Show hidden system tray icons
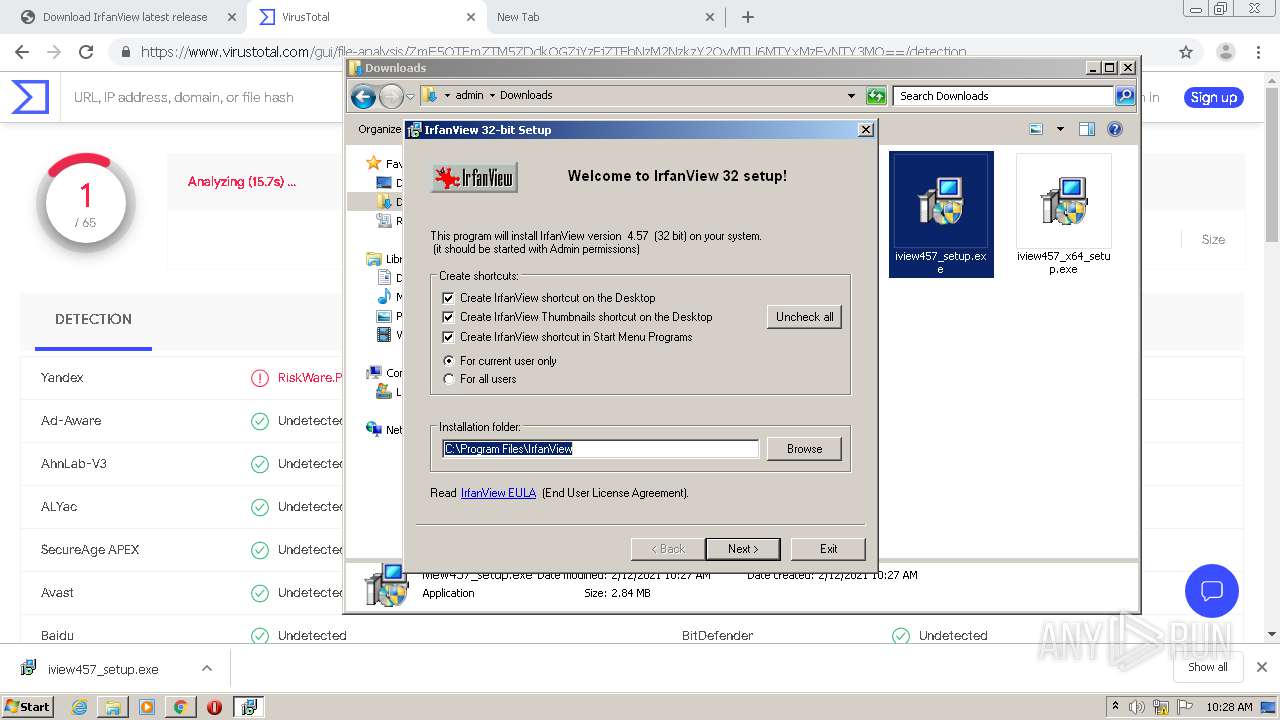Image resolution: width=1280 pixels, height=720 pixels. (1116, 707)
